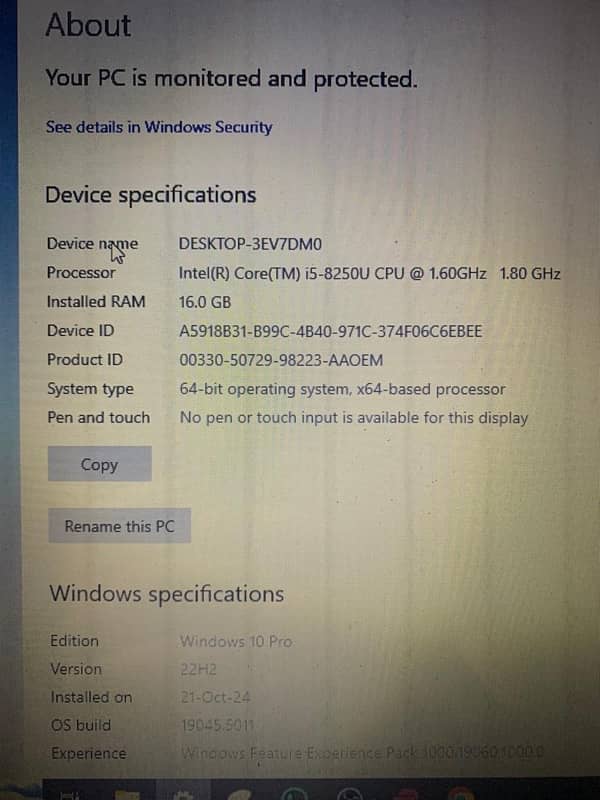Click the Windows specifications heading
The width and height of the screenshot is (600, 800).
pos(167,594)
